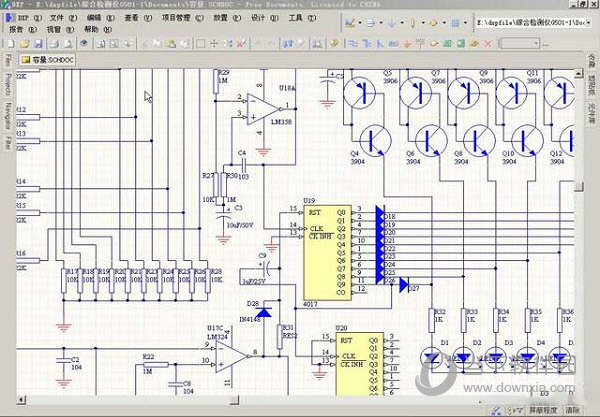Open the Filter side panel tab
The width and height of the screenshot is (600, 417).
pyautogui.click(x=8, y=142)
